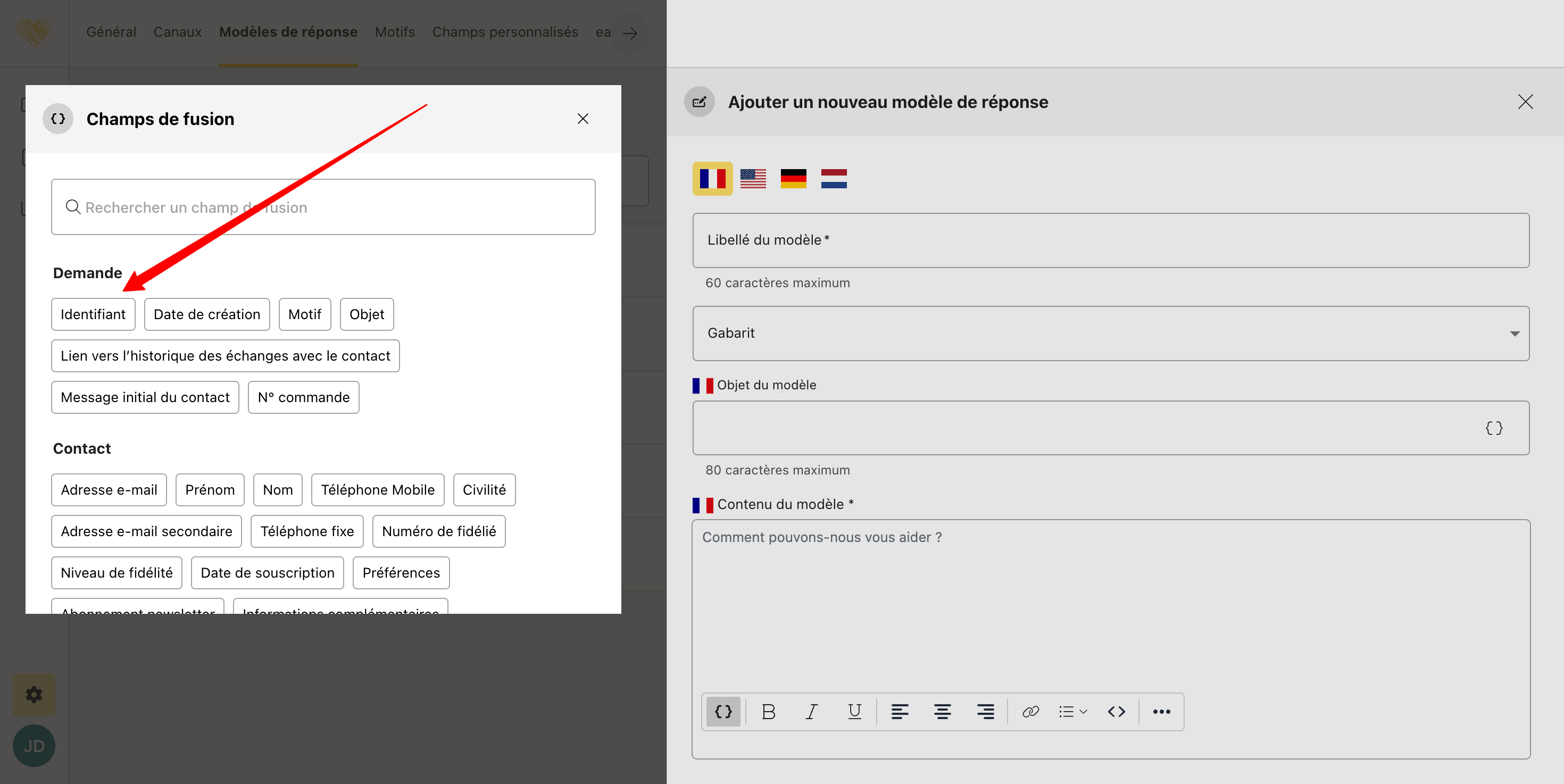The height and width of the screenshot is (784, 1564).
Task: Insert the Civilité merge field
Action: pyautogui.click(x=485, y=490)
